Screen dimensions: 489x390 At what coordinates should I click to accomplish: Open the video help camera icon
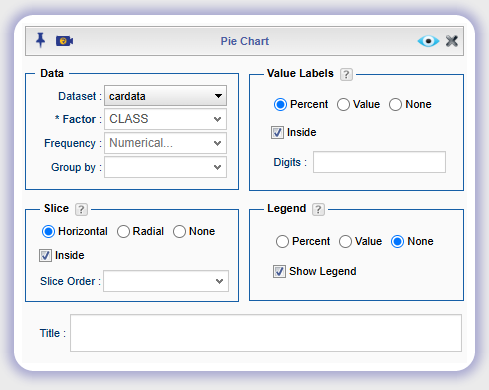(64, 41)
